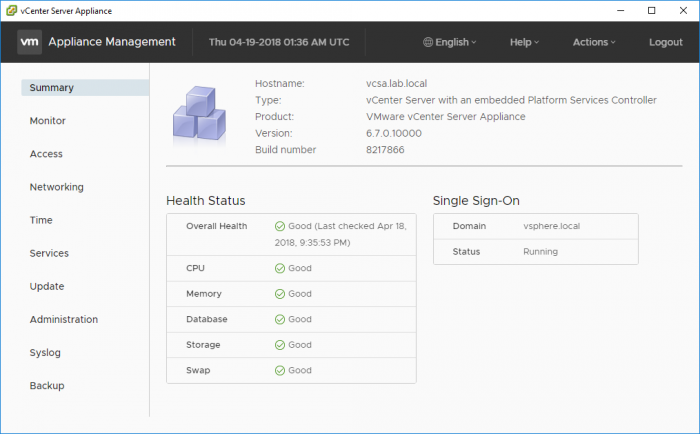Click the Hostname: field label
700x434 pixels.
[x=279, y=83]
